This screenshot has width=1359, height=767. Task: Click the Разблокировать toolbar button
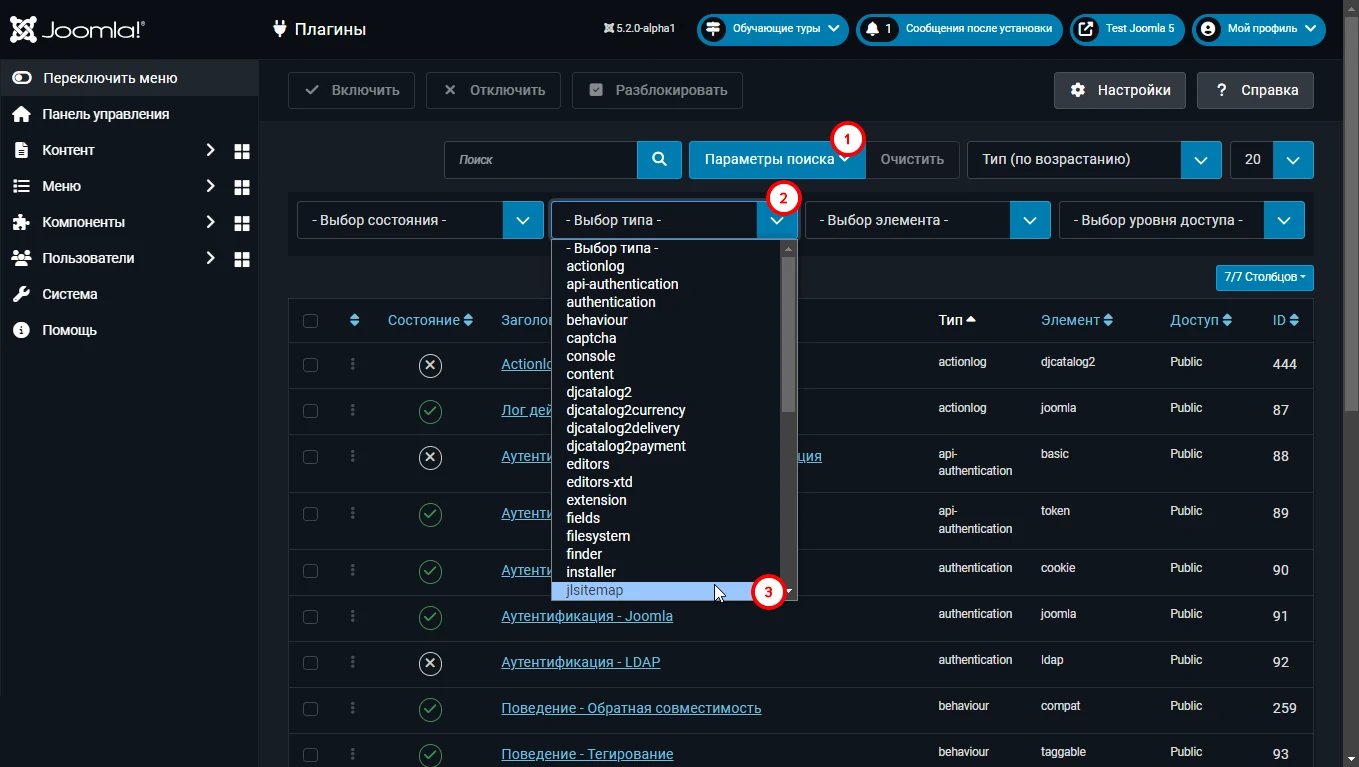click(x=657, y=90)
